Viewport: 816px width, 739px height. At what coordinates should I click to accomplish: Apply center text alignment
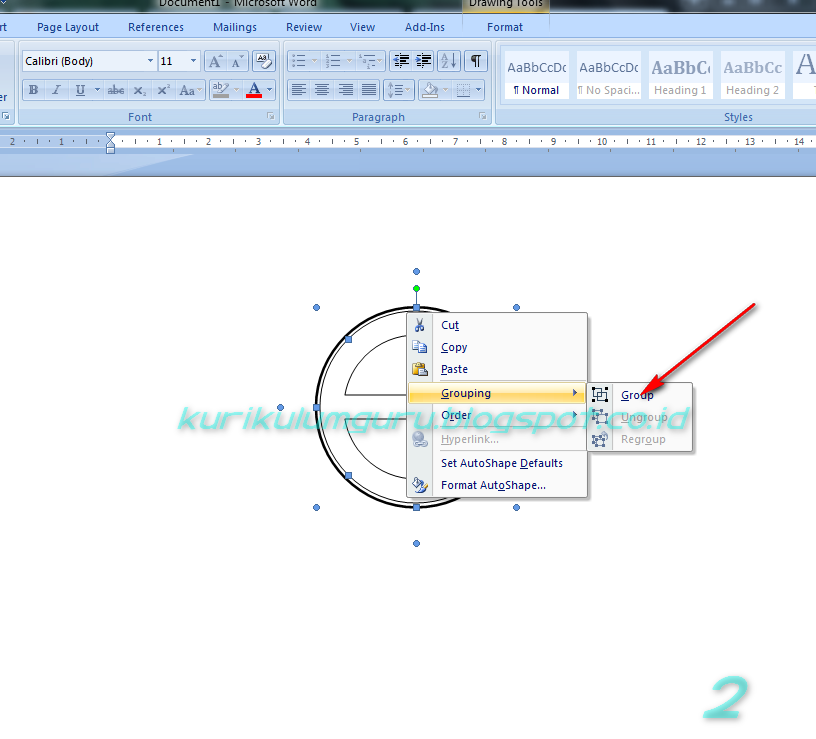point(321,89)
